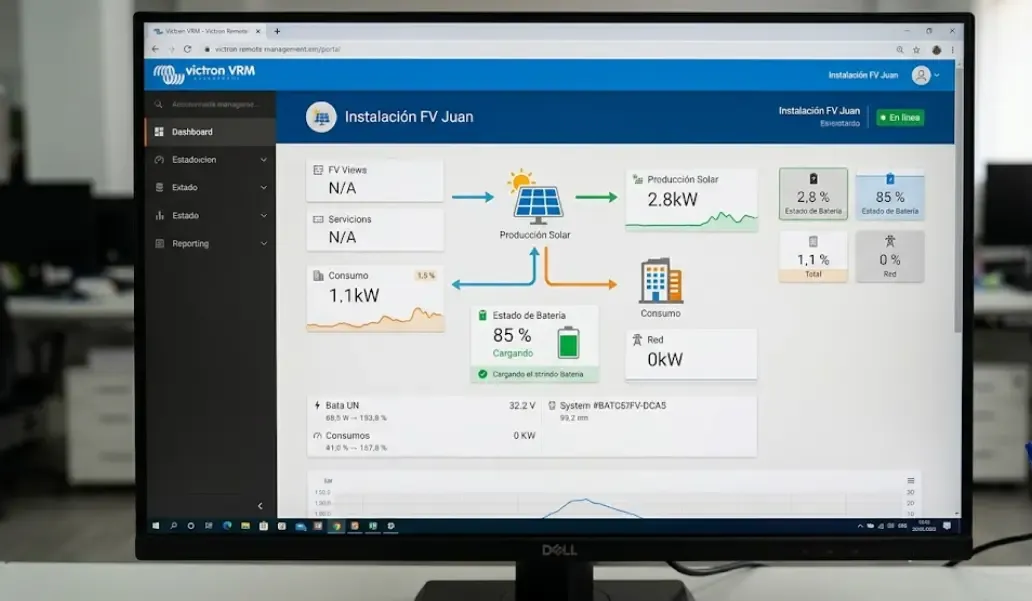Open the user account avatar menu
Viewport: 1032px width, 601px height.
[921, 76]
